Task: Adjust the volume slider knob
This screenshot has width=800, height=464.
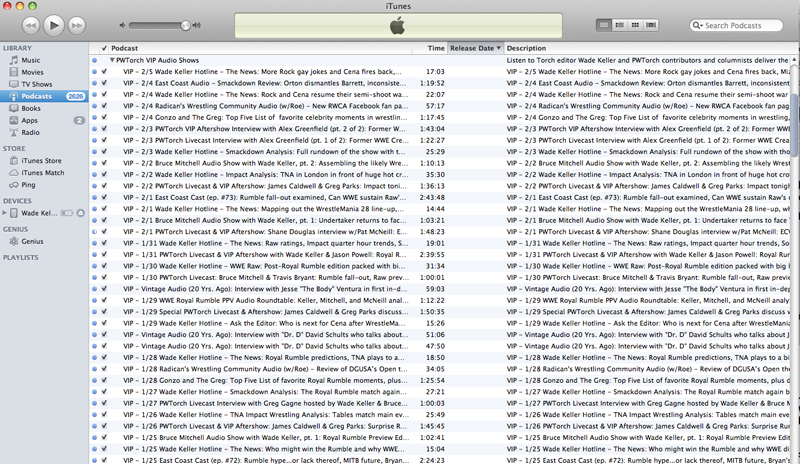Action: pos(185,24)
